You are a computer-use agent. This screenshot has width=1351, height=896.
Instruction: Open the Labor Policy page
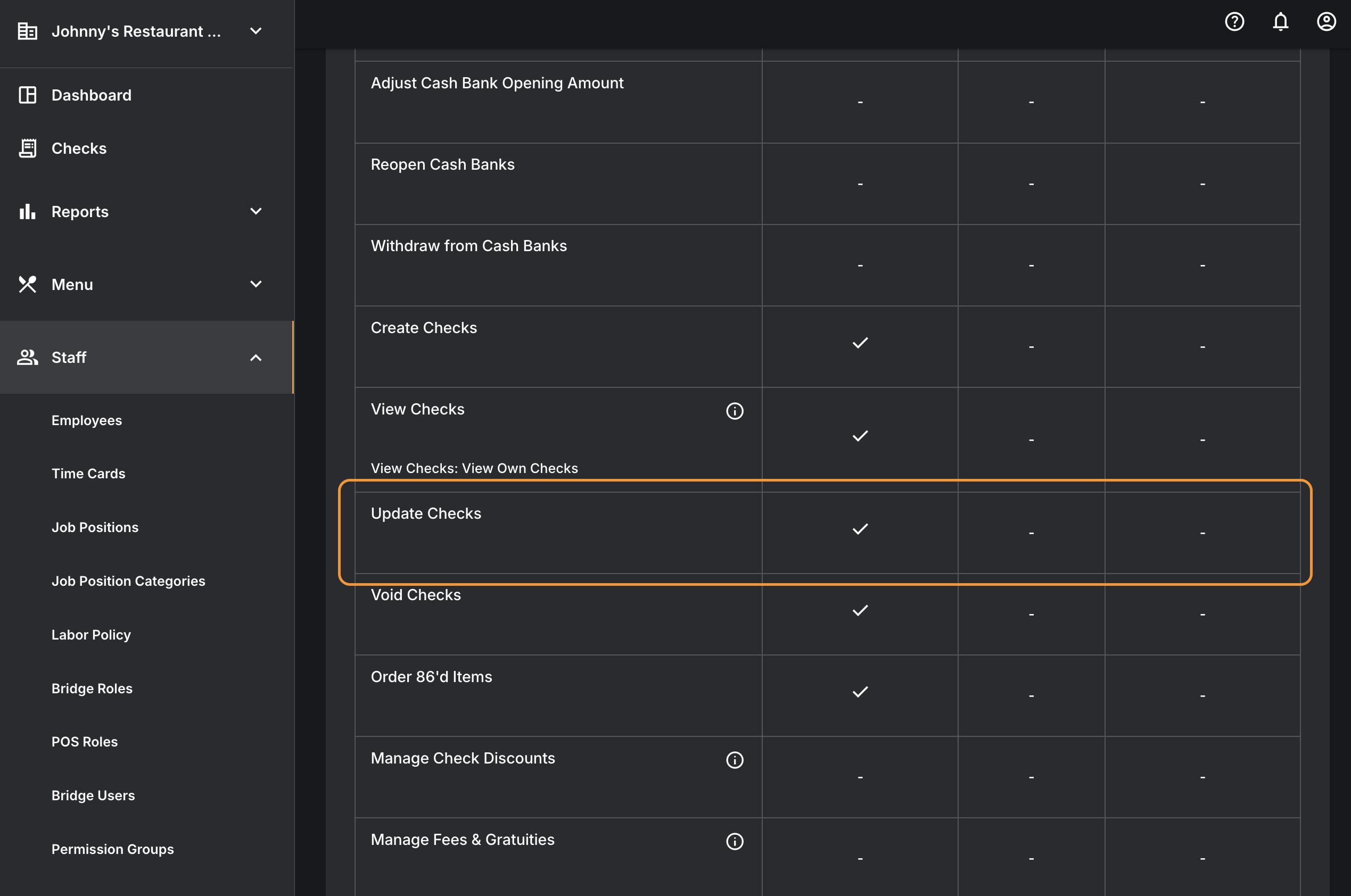point(92,635)
